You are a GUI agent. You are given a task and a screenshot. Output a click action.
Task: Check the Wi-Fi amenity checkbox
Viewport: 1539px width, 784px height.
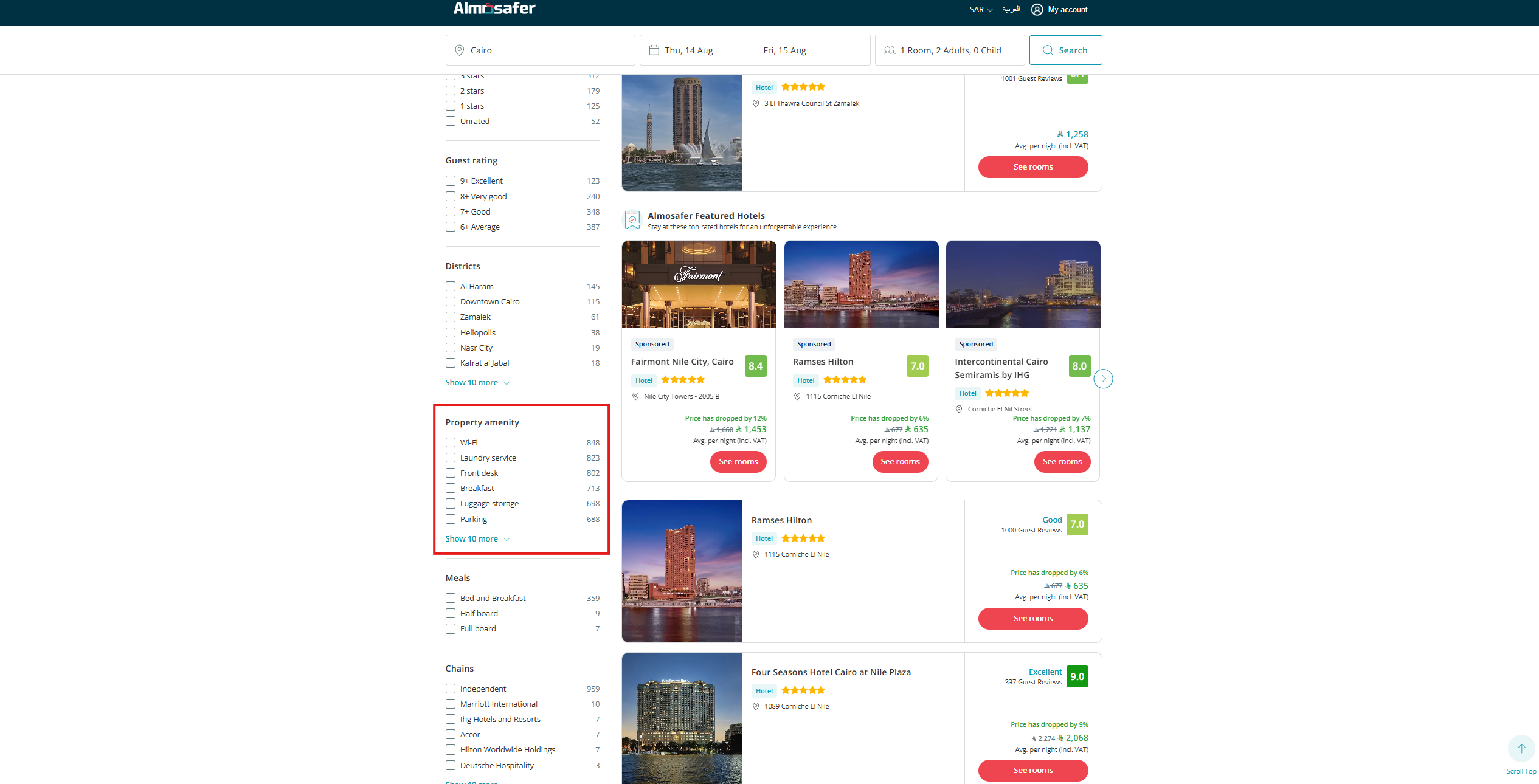tap(451, 442)
